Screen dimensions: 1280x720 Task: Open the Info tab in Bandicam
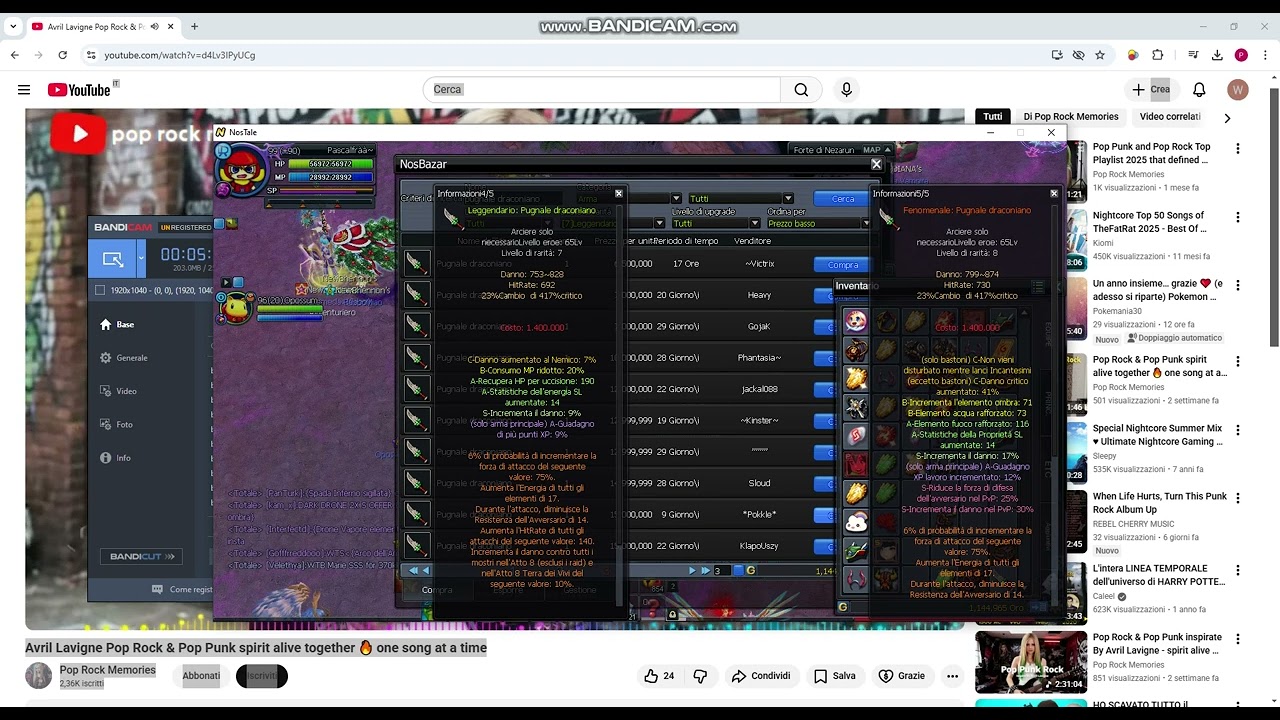(x=115, y=458)
